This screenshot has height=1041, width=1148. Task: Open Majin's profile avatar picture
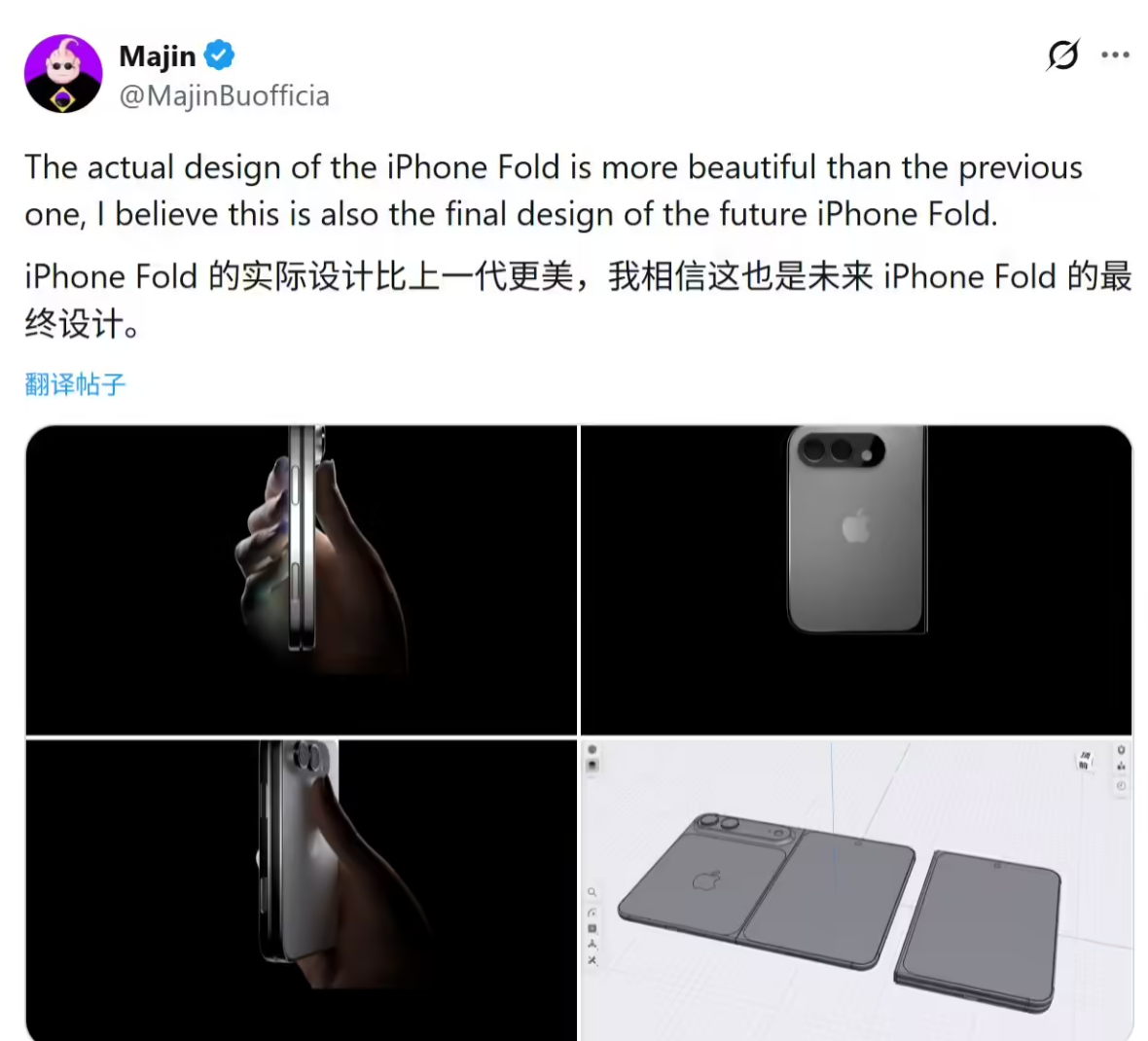(x=63, y=73)
